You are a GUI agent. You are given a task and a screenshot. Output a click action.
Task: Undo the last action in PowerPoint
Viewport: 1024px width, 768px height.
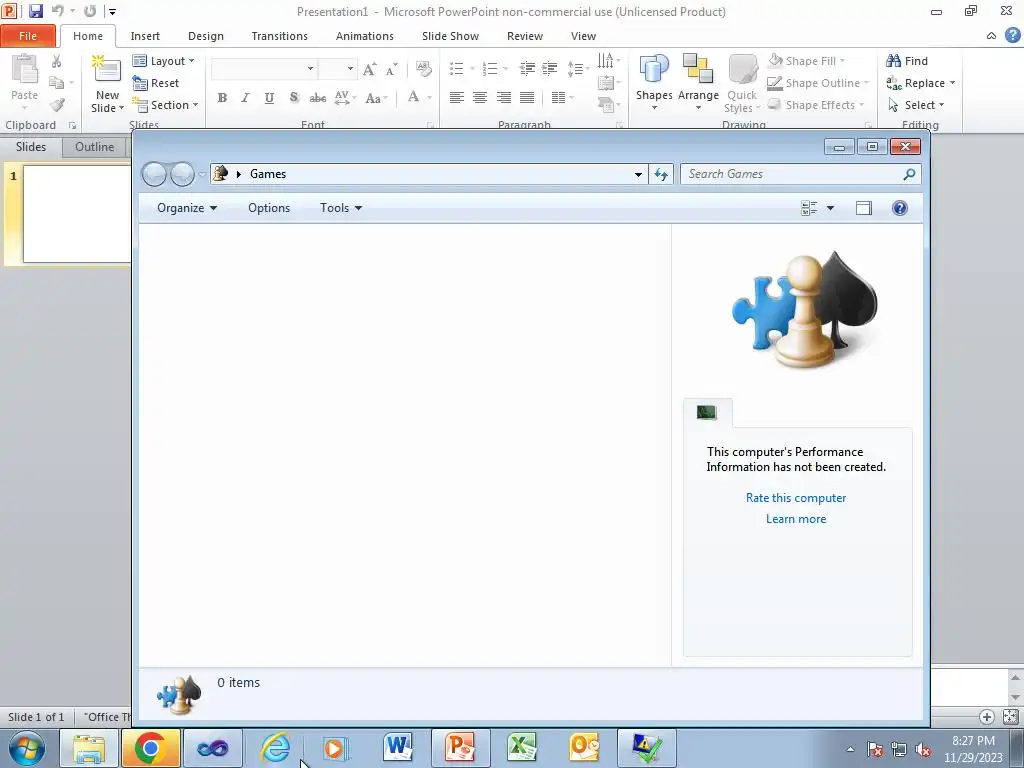58,11
